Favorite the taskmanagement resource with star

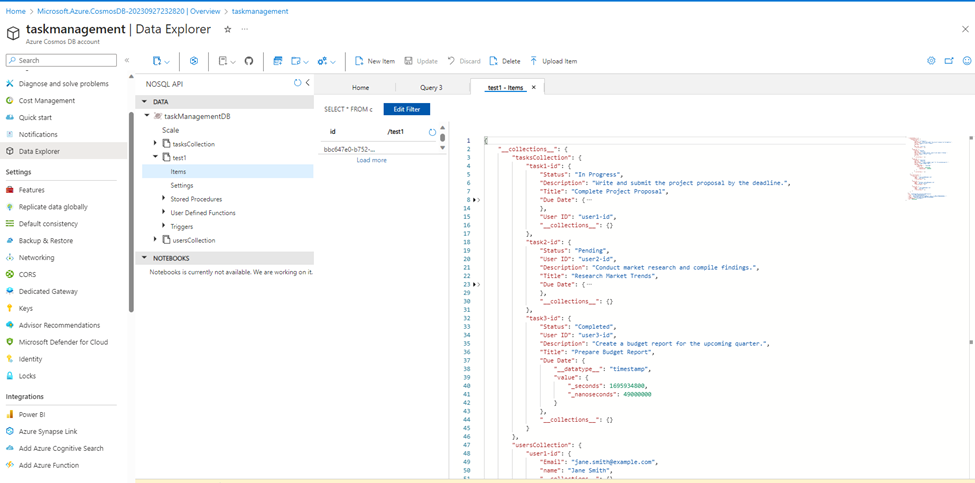[x=227, y=30]
